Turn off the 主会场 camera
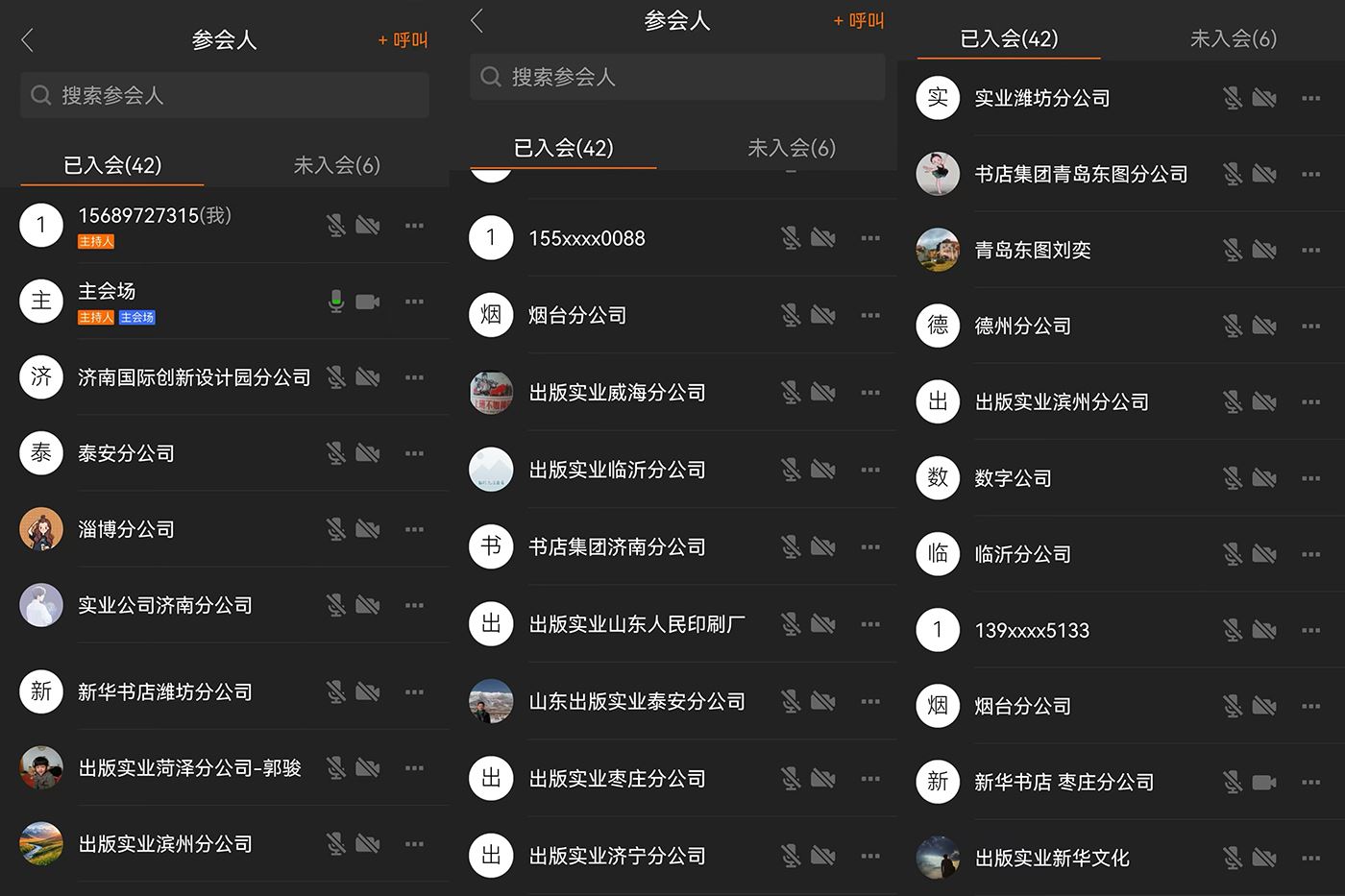Screen dimensions: 1345x896 pos(367,302)
